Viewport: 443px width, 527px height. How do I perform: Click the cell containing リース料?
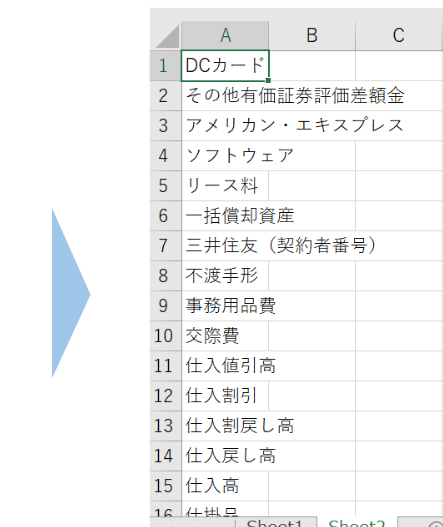pyautogui.click(x=225, y=186)
